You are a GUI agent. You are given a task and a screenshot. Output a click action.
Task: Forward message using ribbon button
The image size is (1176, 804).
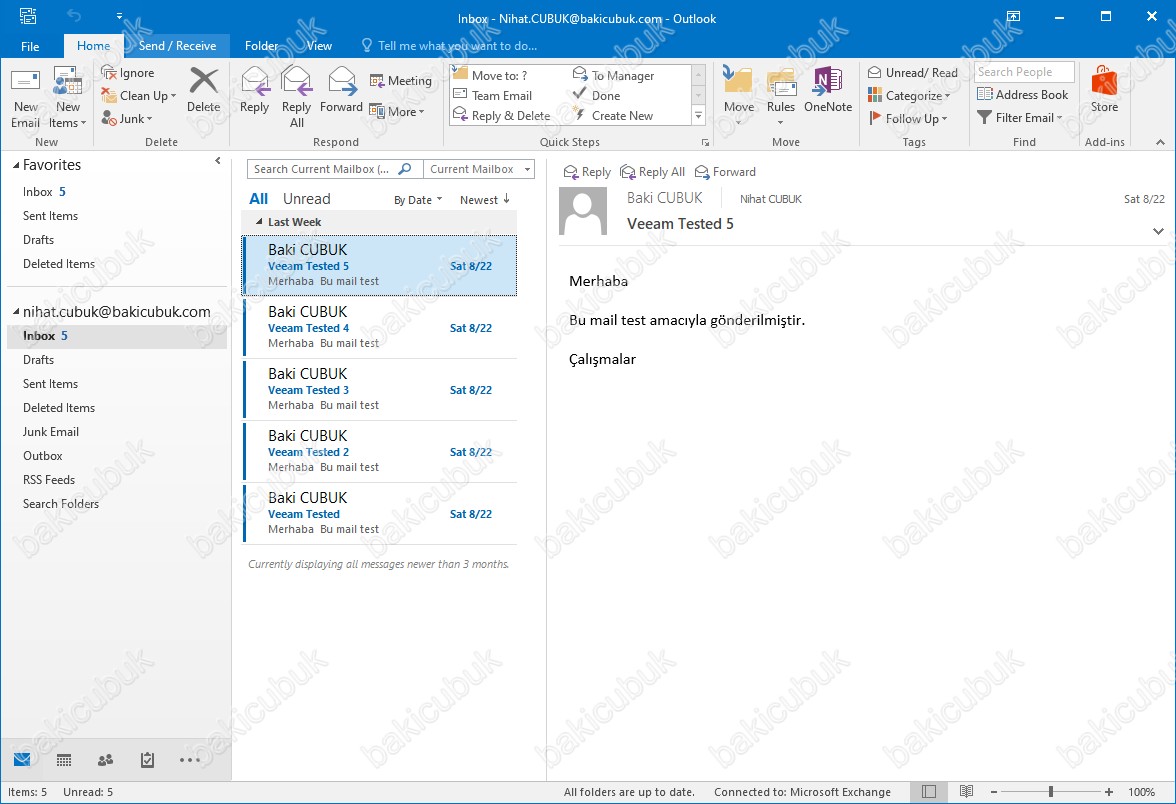coord(341,91)
